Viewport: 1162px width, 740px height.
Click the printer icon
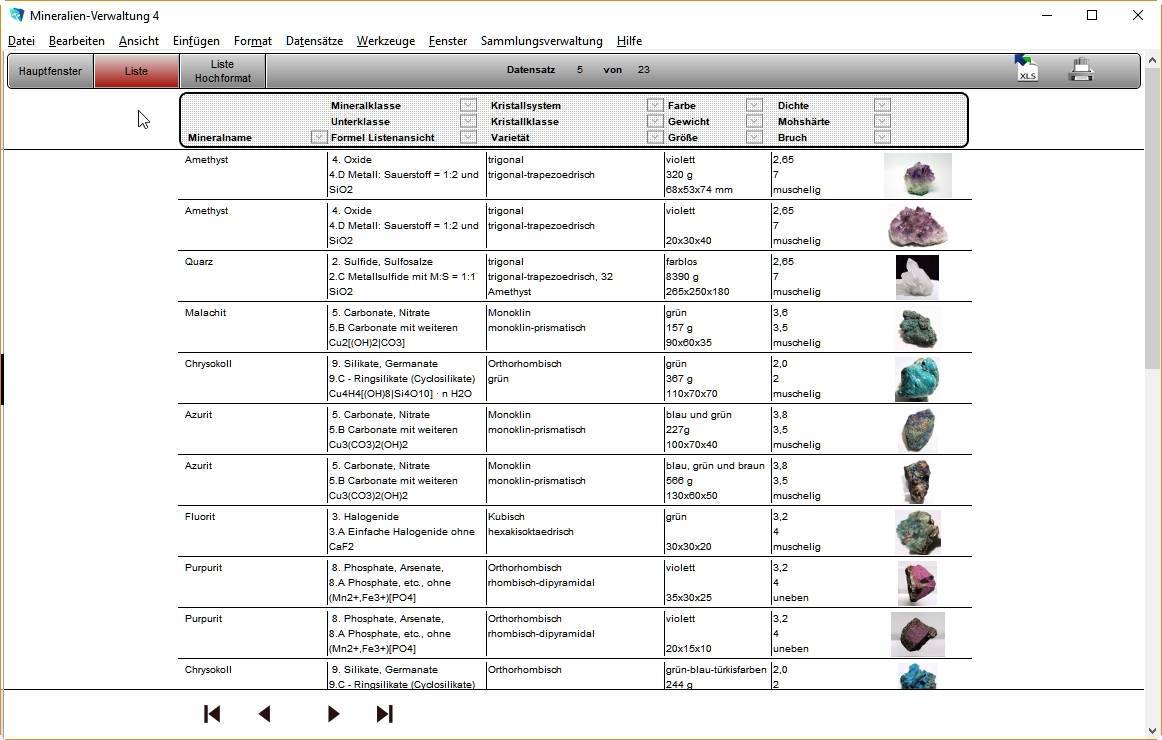point(1081,70)
